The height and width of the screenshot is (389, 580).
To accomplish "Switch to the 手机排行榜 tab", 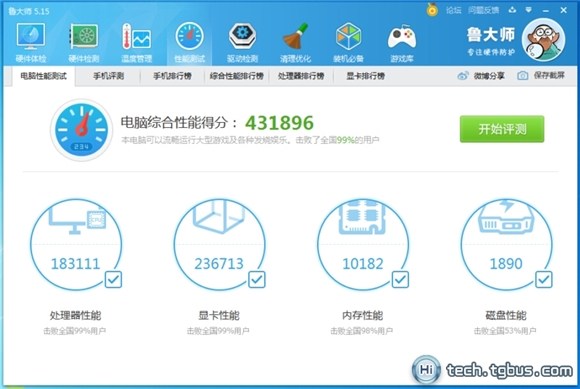I will [x=172, y=76].
